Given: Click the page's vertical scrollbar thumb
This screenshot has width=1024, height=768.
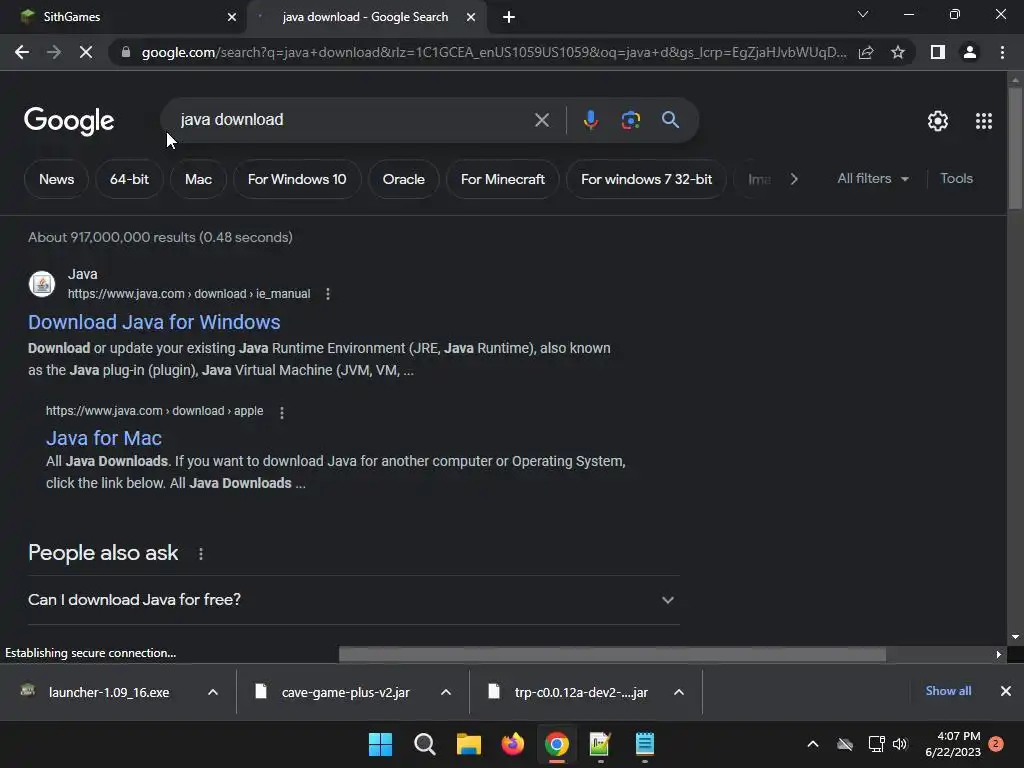Looking at the screenshot, I should [x=1015, y=148].
